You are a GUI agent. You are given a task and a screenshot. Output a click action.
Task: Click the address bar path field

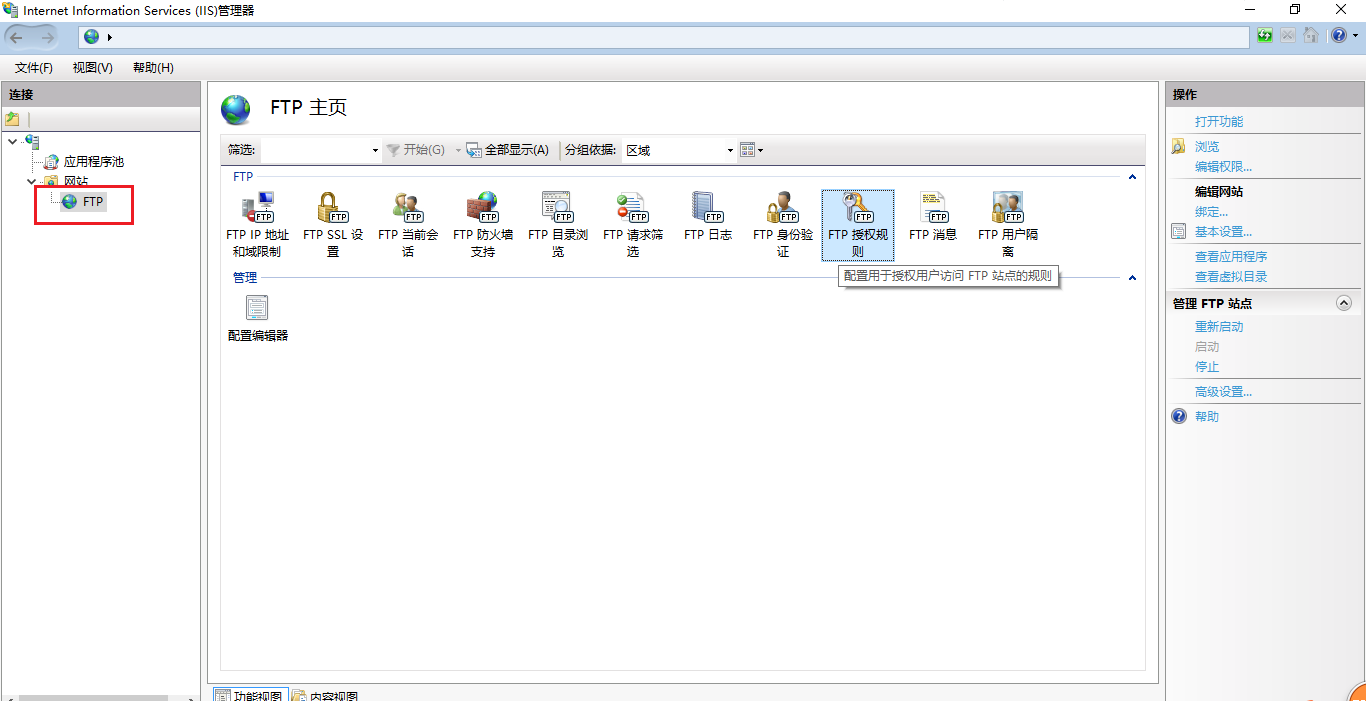(x=664, y=37)
